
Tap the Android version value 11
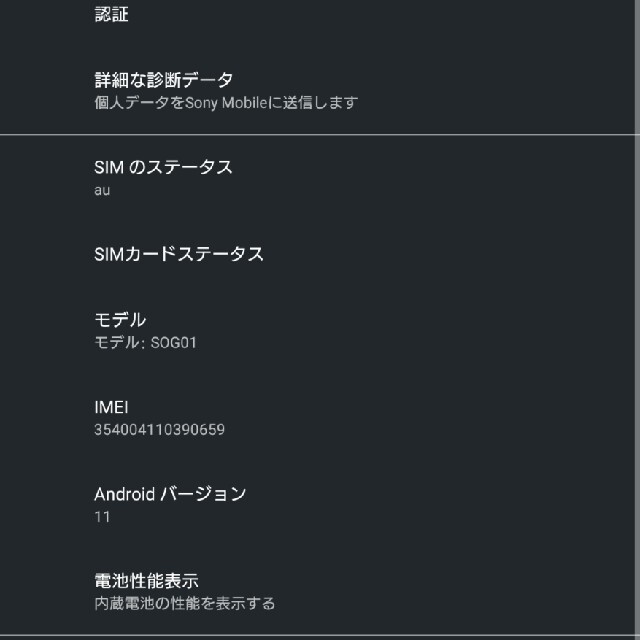coord(102,517)
